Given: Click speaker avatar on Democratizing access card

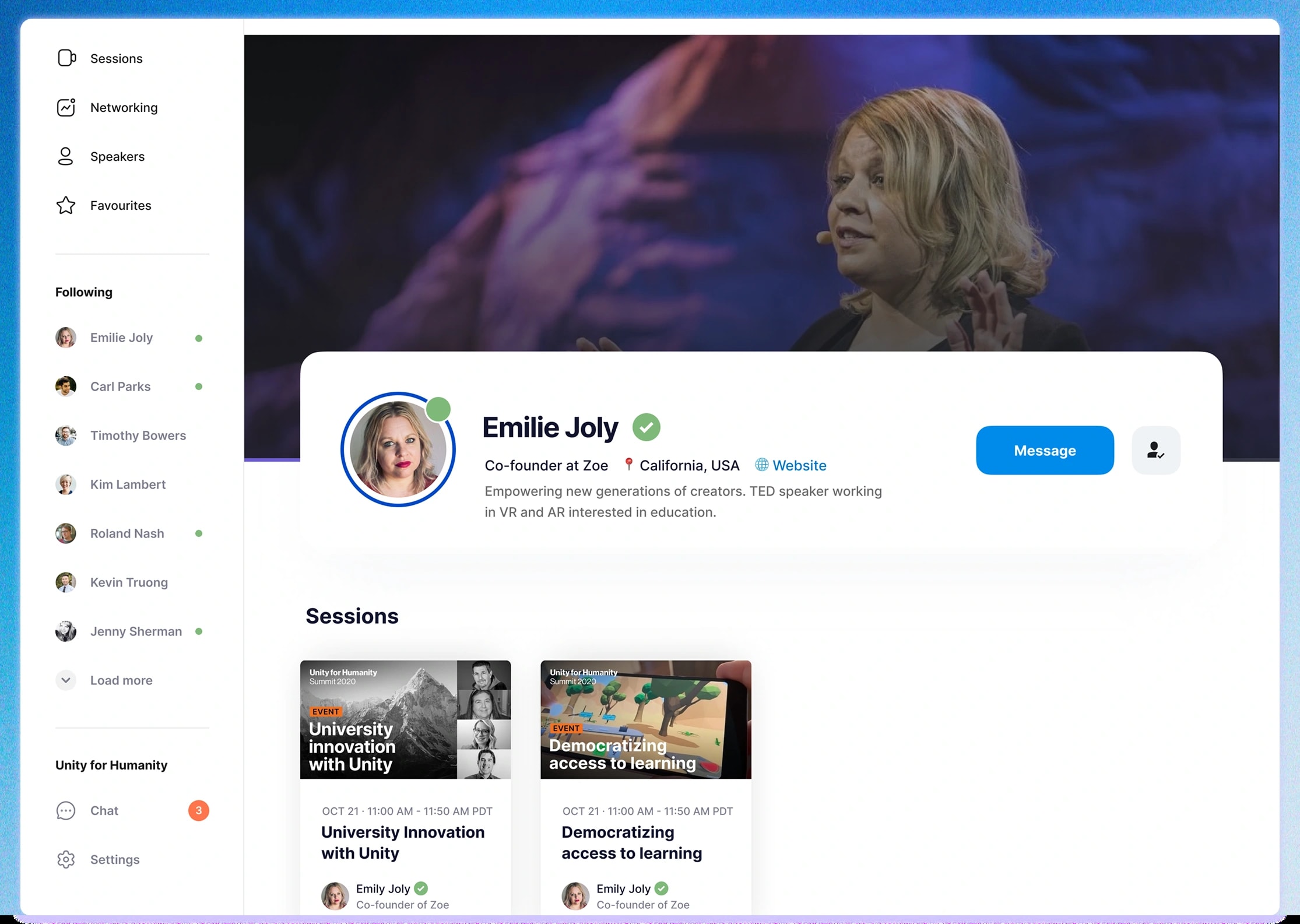Looking at the screenshot, I should click(x=575, y=896).
